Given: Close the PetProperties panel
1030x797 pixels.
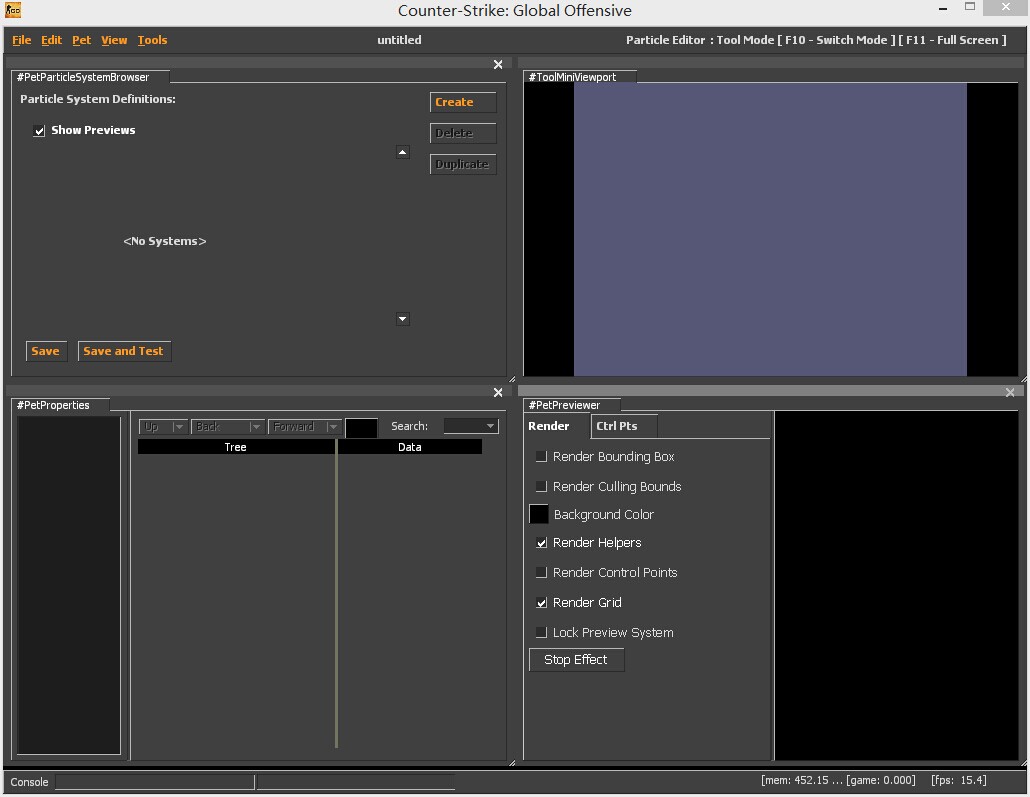Looking at the screenshot, I should coord(498,392).
